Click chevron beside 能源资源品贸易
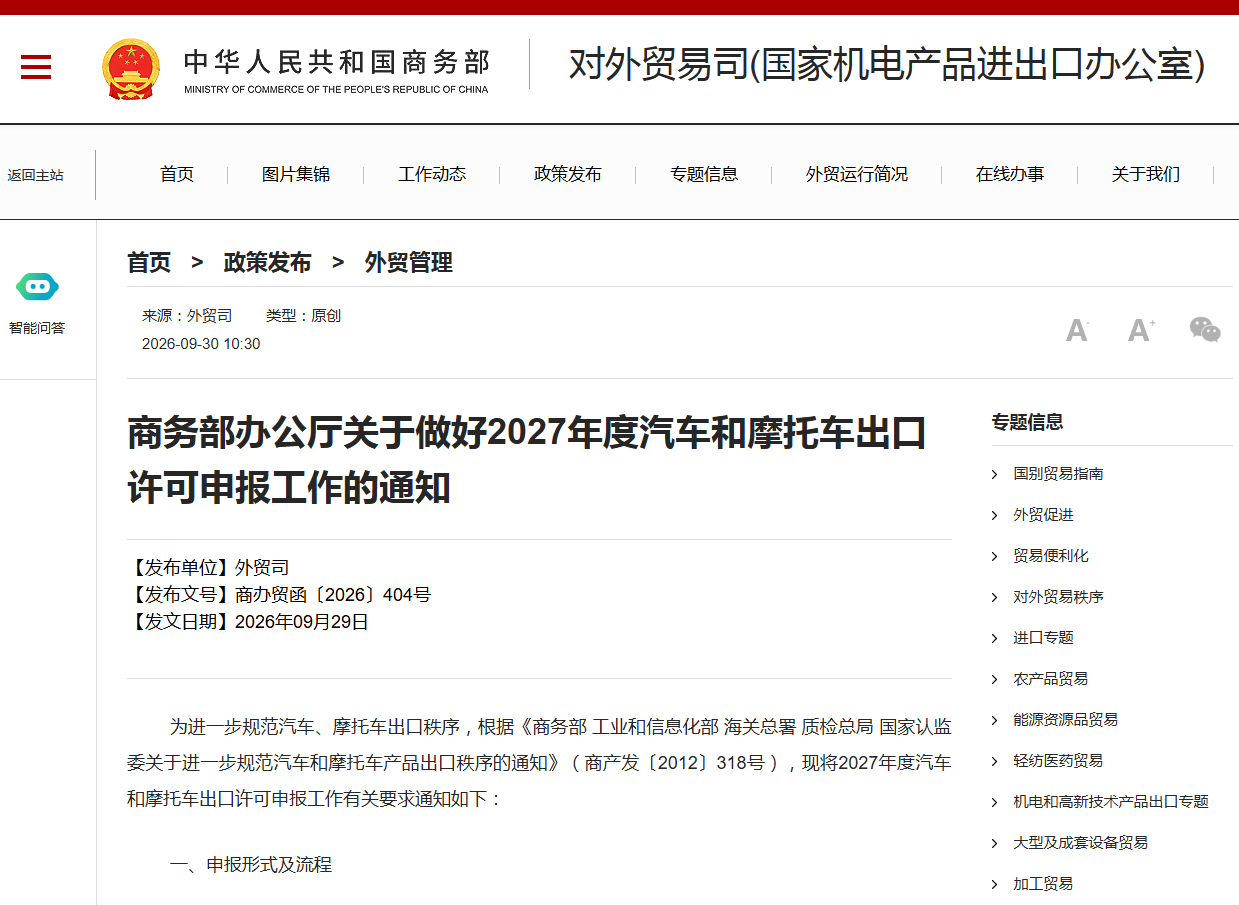Viewport: 1239px width, 905px height. tap(995, 720)
